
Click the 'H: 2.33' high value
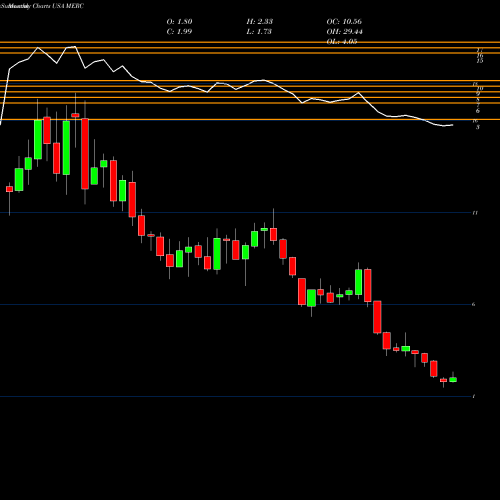[x=260, y=22]
